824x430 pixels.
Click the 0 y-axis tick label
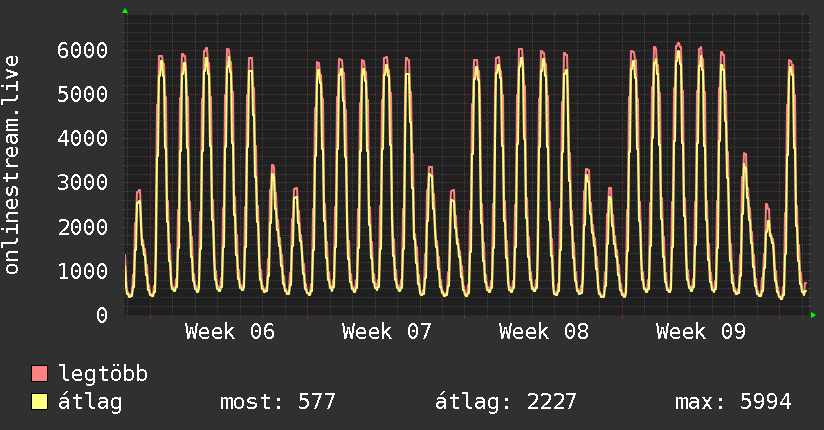point(102,315)
